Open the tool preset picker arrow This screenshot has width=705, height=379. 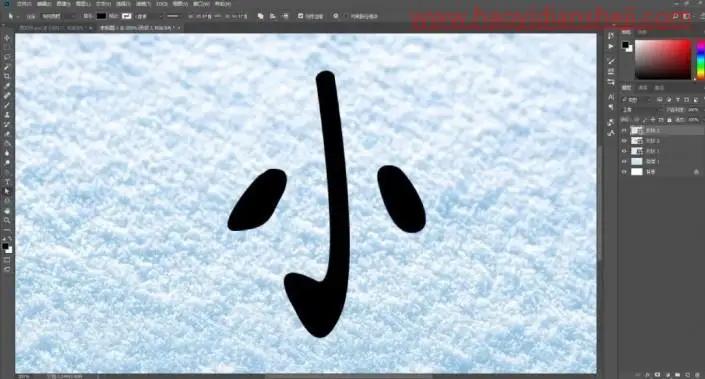[x=18, y=16]
